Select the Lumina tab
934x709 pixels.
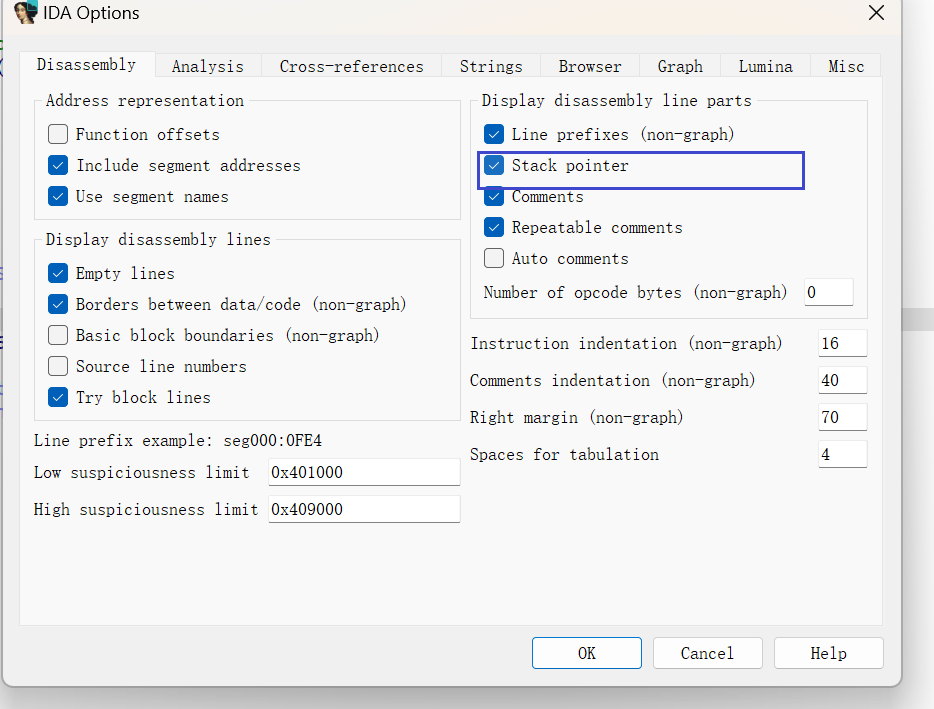[765, 66]
